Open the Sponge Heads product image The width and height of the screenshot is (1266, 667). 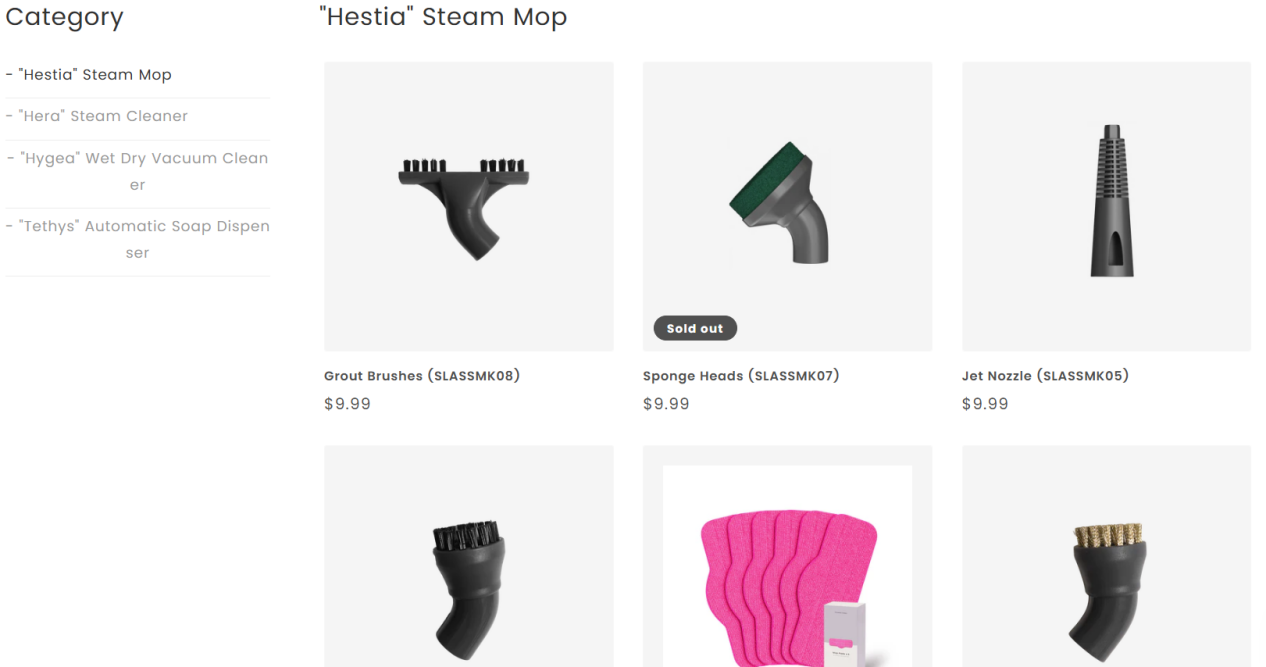[787, 207]
